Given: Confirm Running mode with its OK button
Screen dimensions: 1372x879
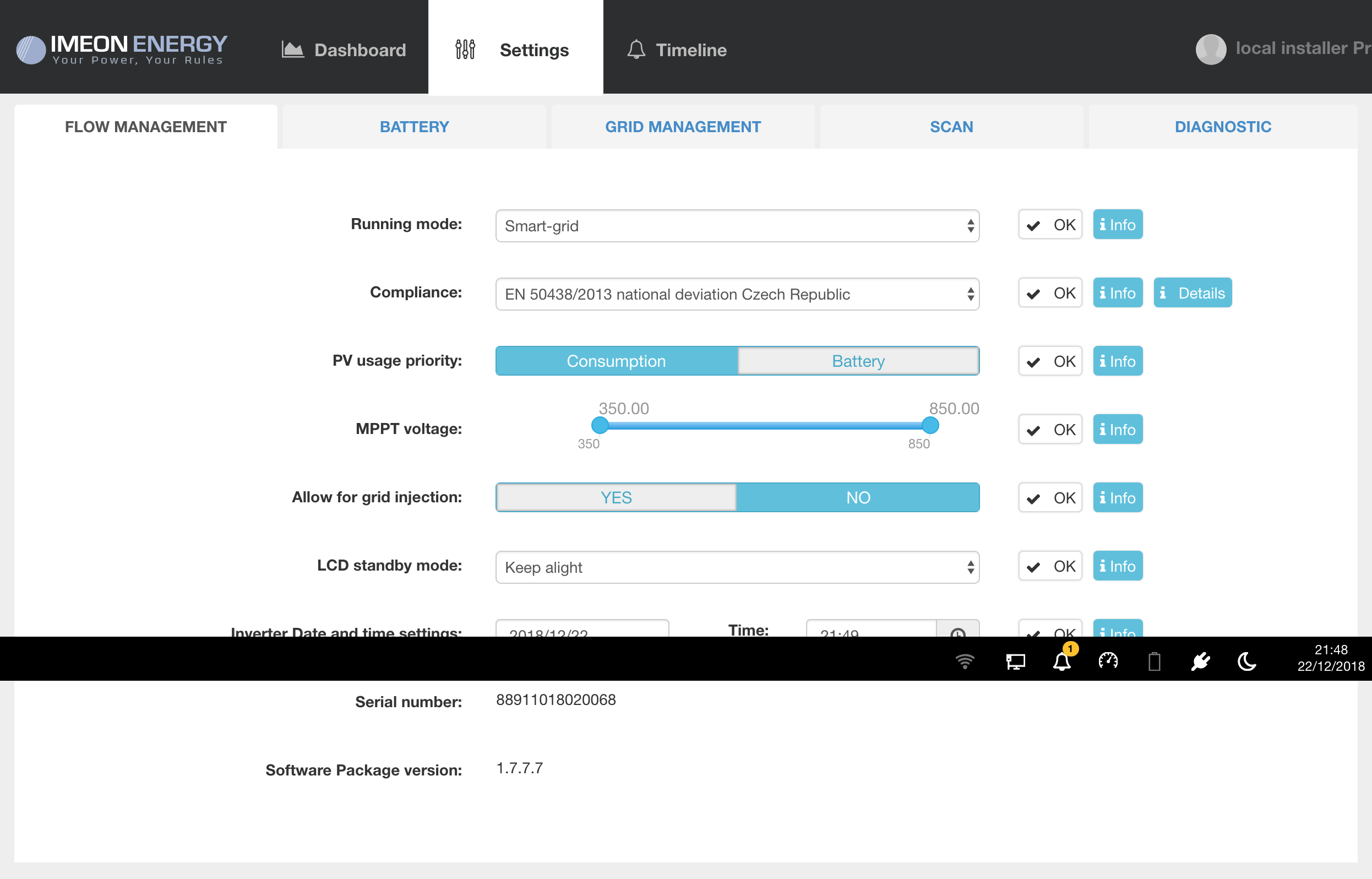Looking at the screenshot, I should tap(1050, 225).
